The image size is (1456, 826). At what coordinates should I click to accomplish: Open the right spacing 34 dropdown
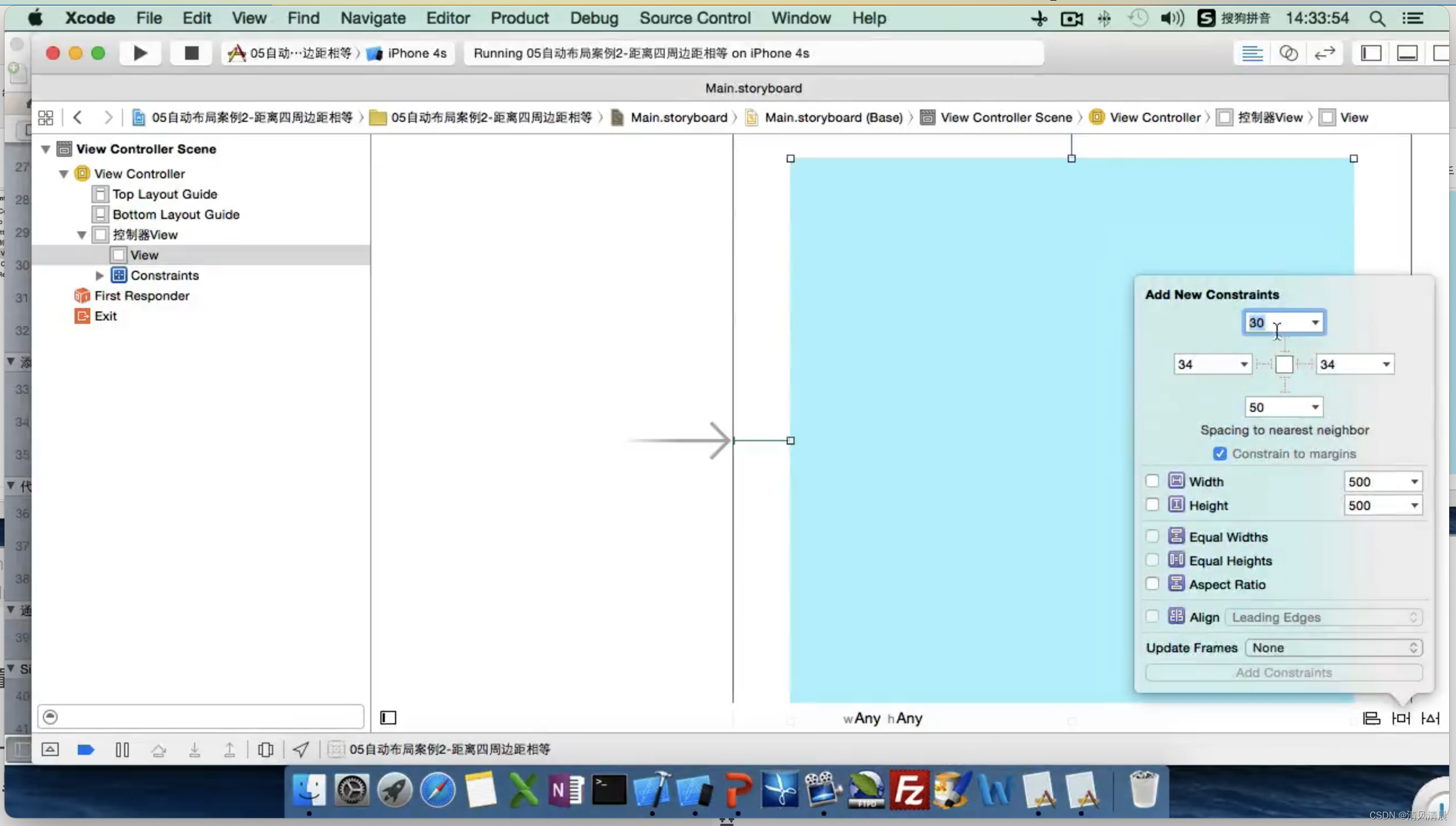(x=1385, y=364)
